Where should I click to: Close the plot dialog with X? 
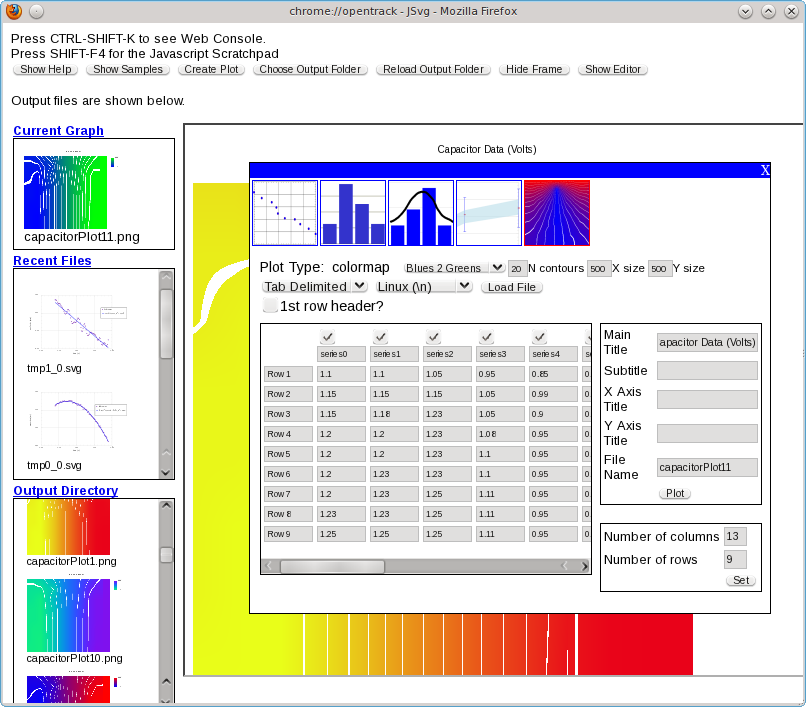point(765,170)
